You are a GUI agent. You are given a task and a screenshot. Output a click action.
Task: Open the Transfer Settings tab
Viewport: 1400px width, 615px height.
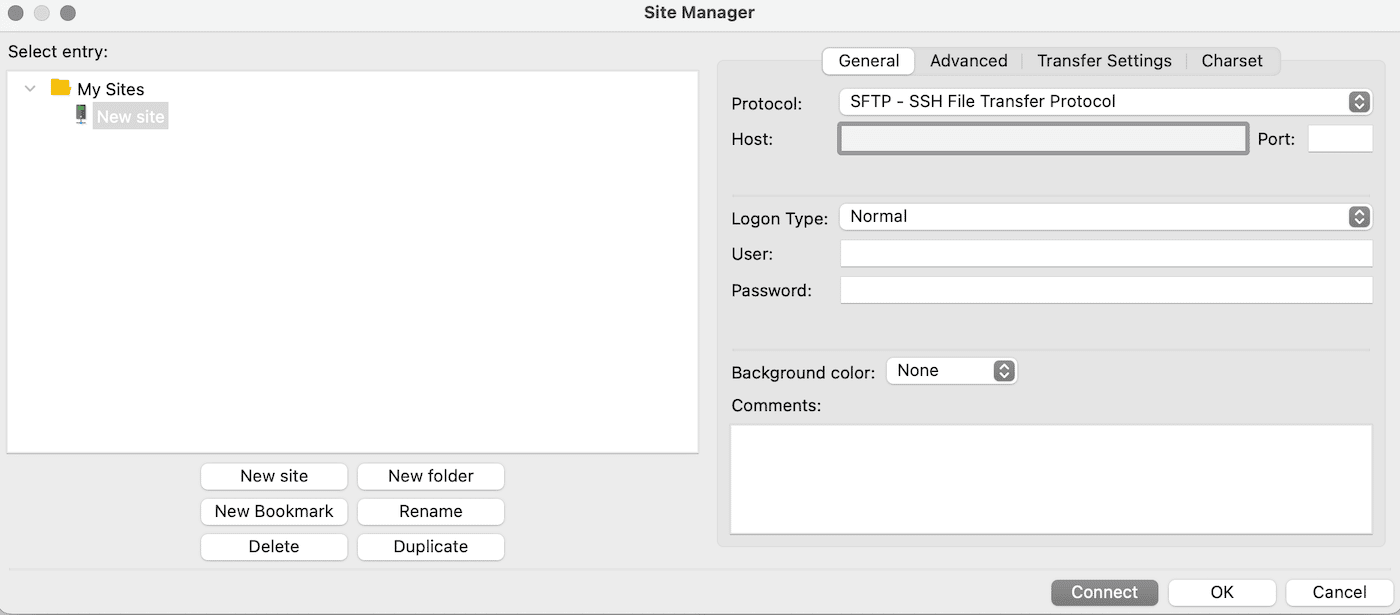1104,61
